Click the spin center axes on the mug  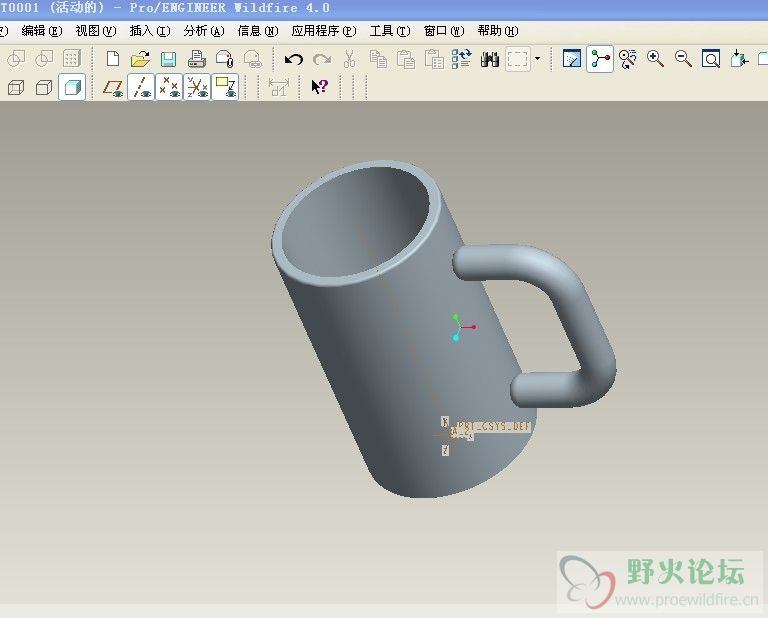tap(462, 328)
